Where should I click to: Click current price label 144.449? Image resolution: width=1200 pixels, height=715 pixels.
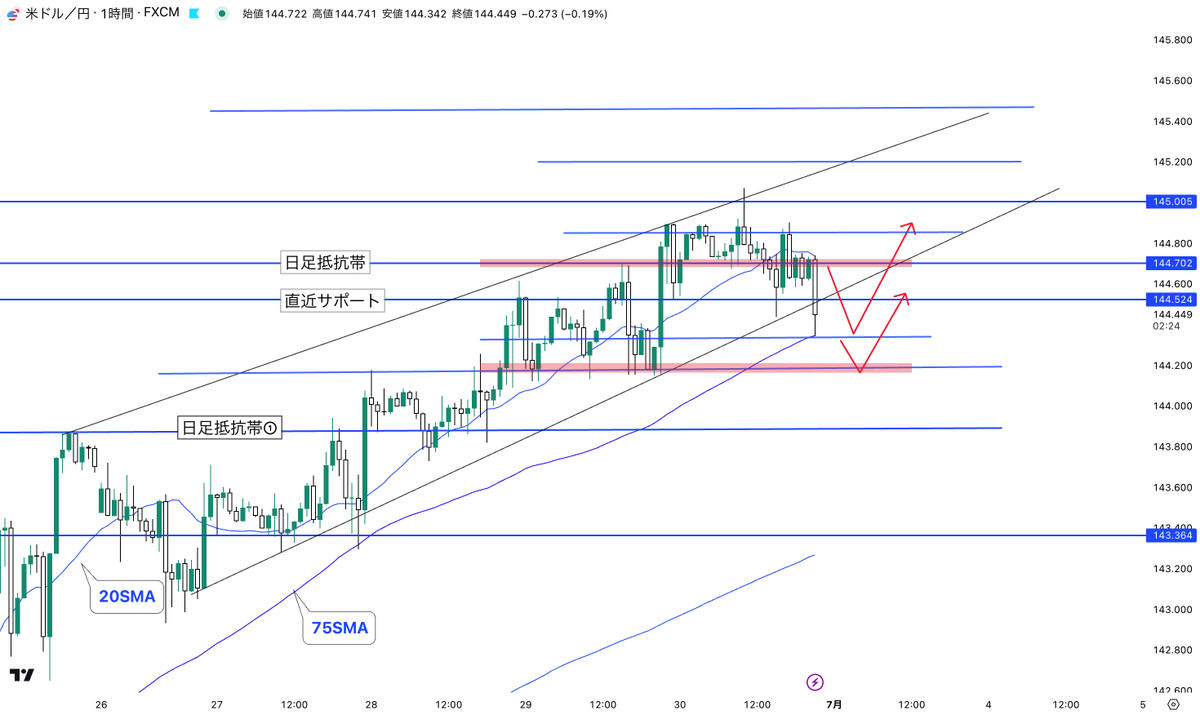point(1170,313)
